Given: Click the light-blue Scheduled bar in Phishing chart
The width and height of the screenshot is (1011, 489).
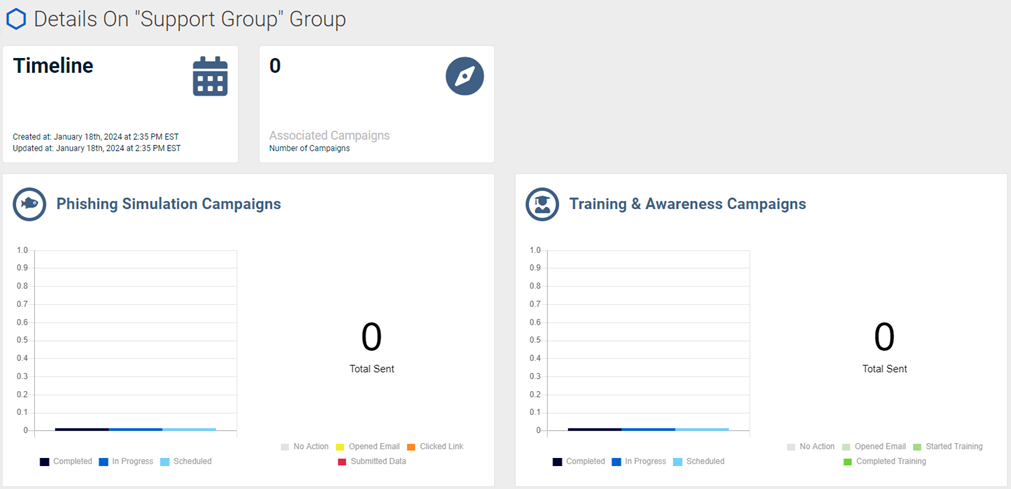Looking at the screenshot, I should click(189, 429).
